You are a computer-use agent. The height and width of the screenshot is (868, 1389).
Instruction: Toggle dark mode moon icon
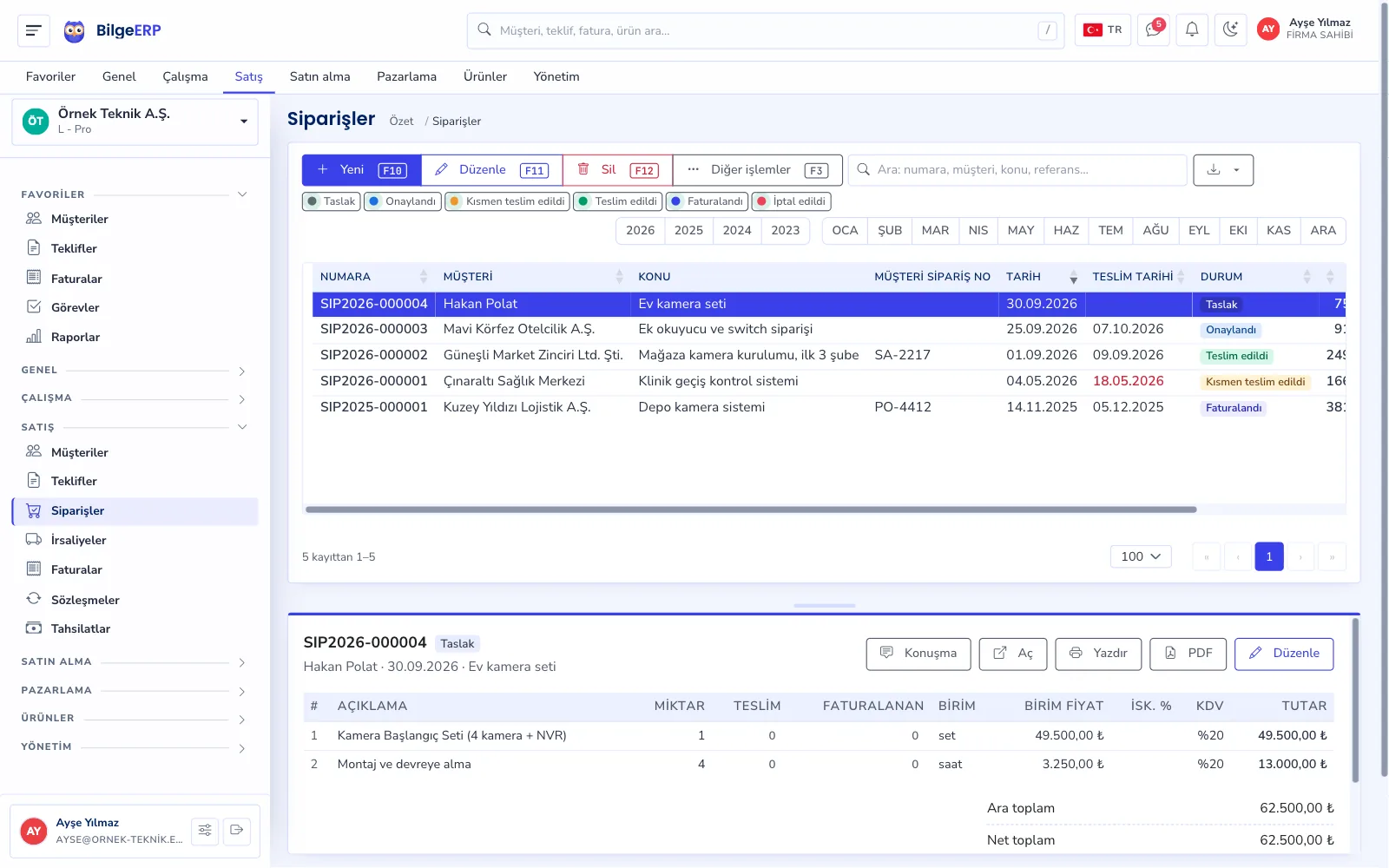[1230, 30]
